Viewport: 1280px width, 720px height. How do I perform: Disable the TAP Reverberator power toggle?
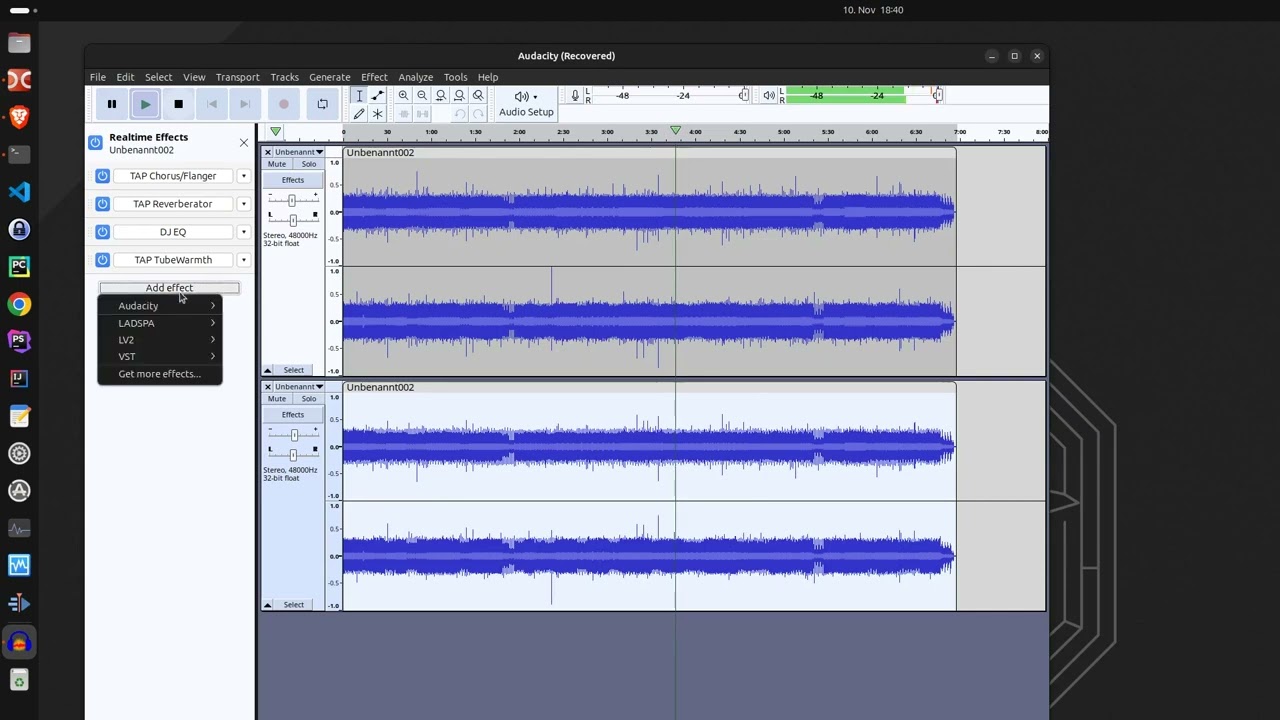tap(102, 204)
